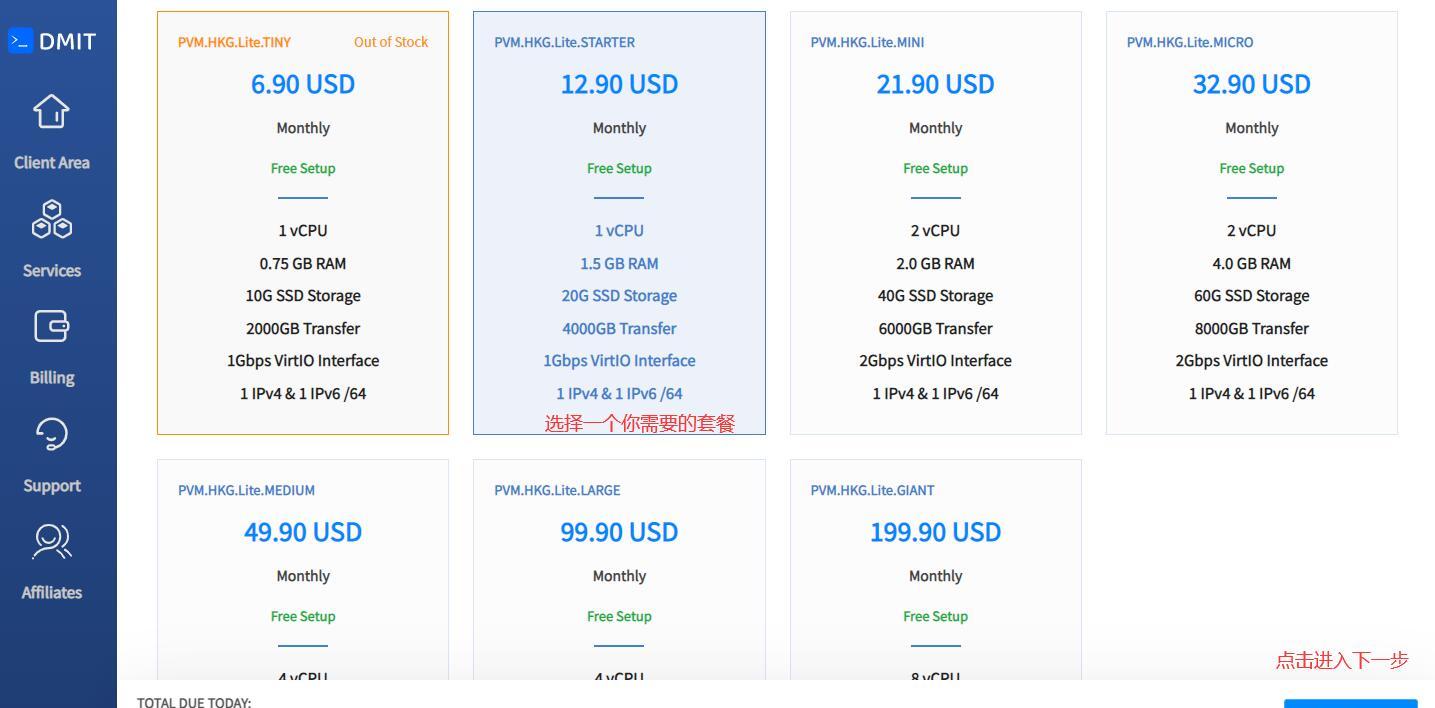Open the Client Area home icon
The image size is (1435, 708).
pos(52,112)
